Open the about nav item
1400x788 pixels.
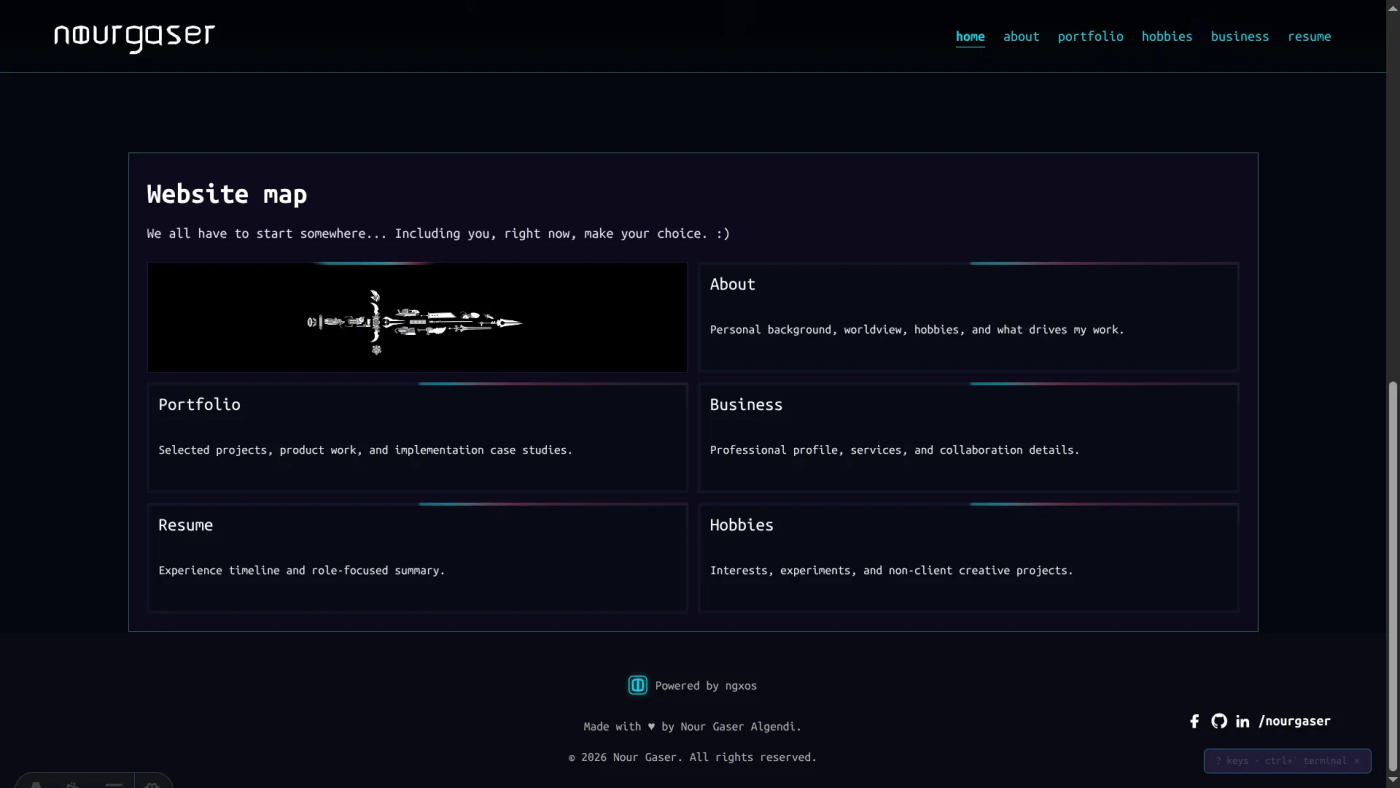(1021, 36)
